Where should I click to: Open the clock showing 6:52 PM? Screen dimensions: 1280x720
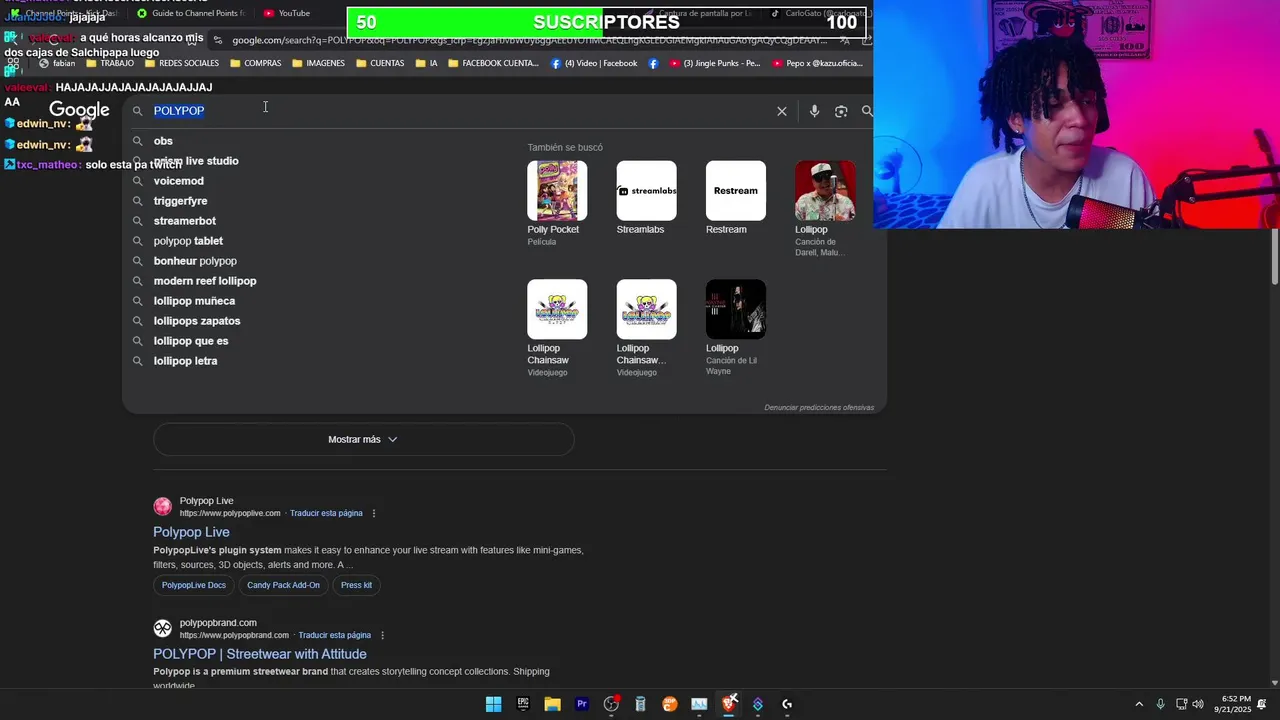[x=1233, y=704]
